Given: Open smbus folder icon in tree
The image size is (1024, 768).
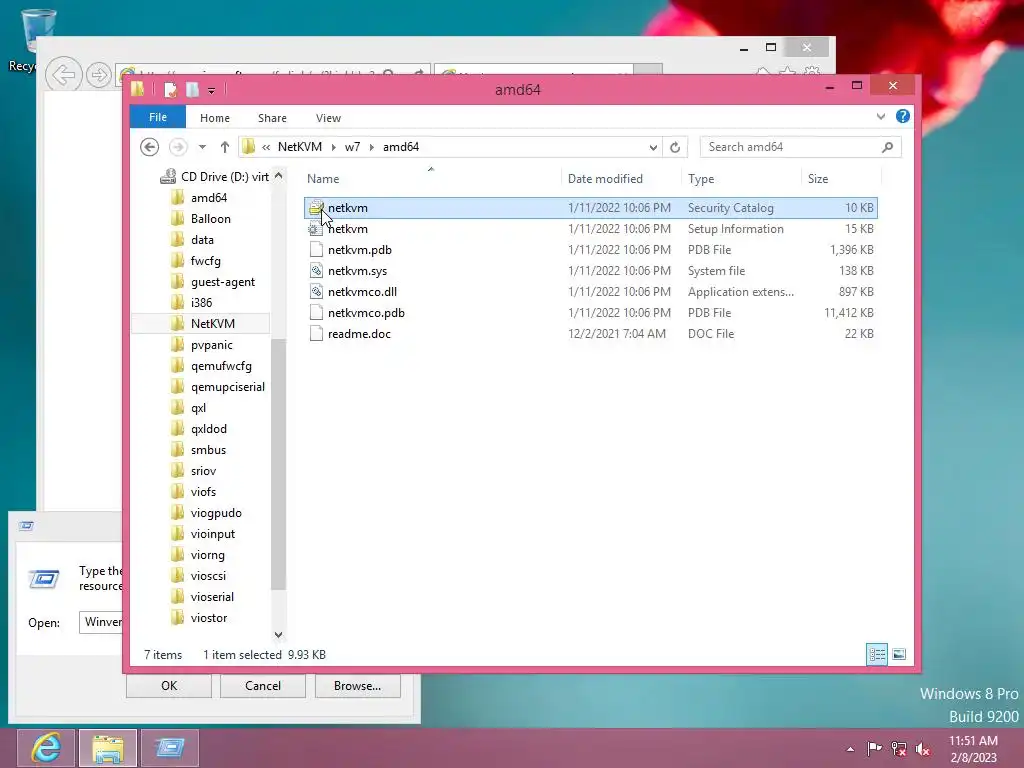Looking at the screenshot, I should 177,449.
